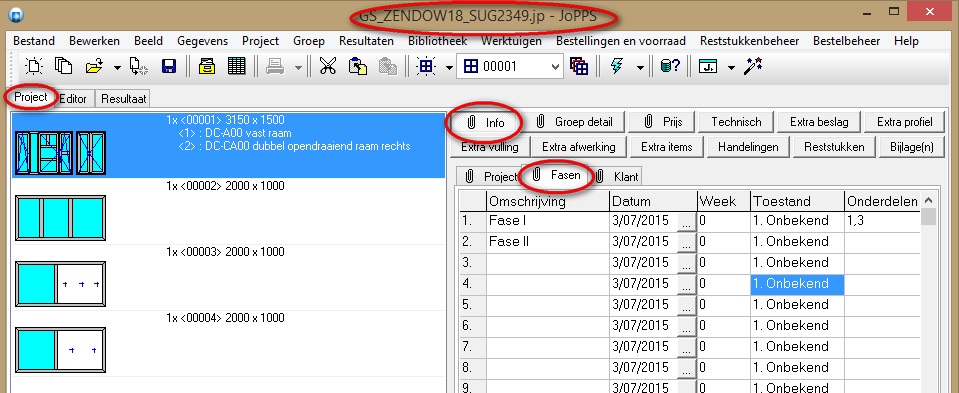
Task: Click the Bijlage(n) button
Action: pos(913,147)
